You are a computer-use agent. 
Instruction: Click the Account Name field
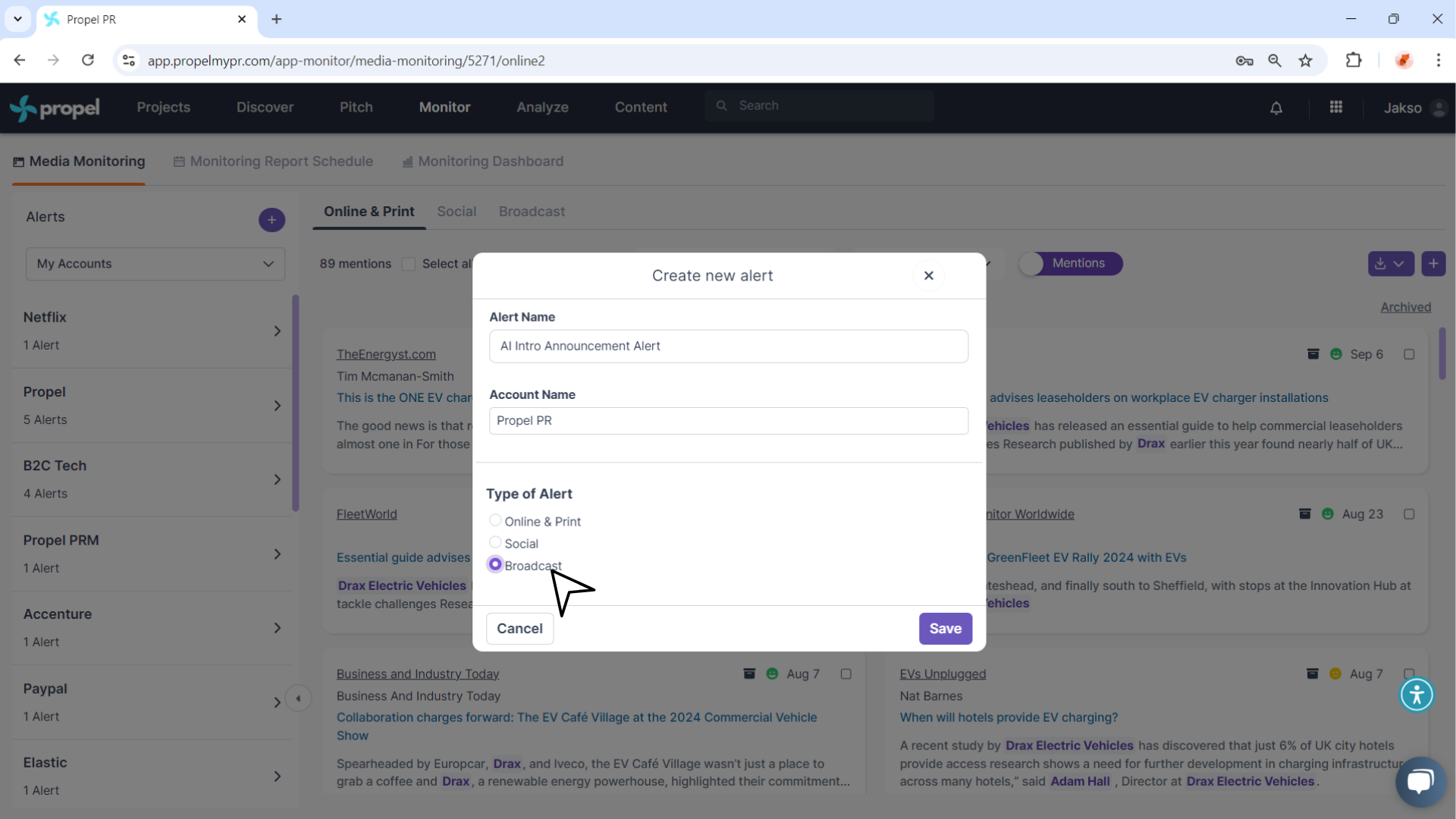728,421
